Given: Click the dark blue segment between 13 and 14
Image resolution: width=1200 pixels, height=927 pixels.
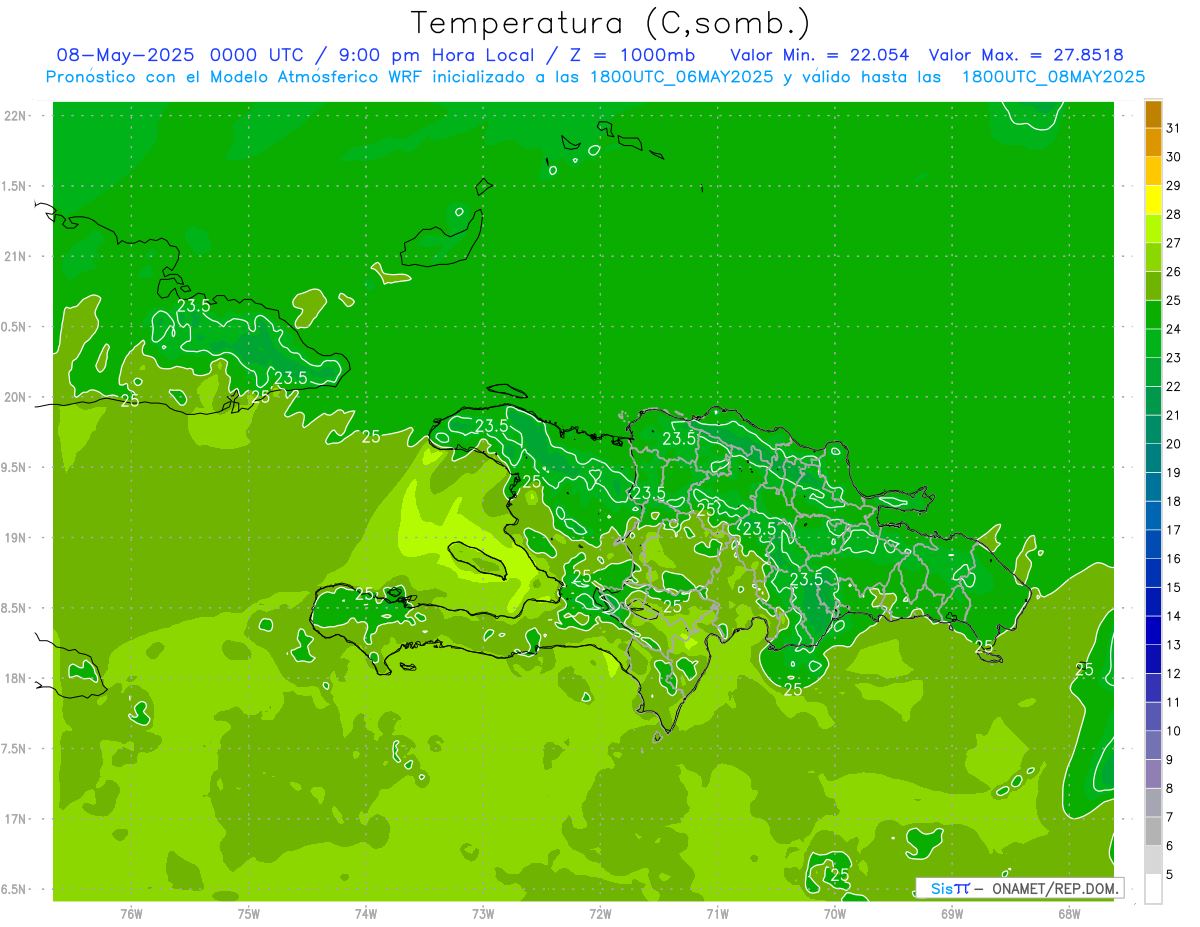Looking at the screenshot, I should 1153,631.
